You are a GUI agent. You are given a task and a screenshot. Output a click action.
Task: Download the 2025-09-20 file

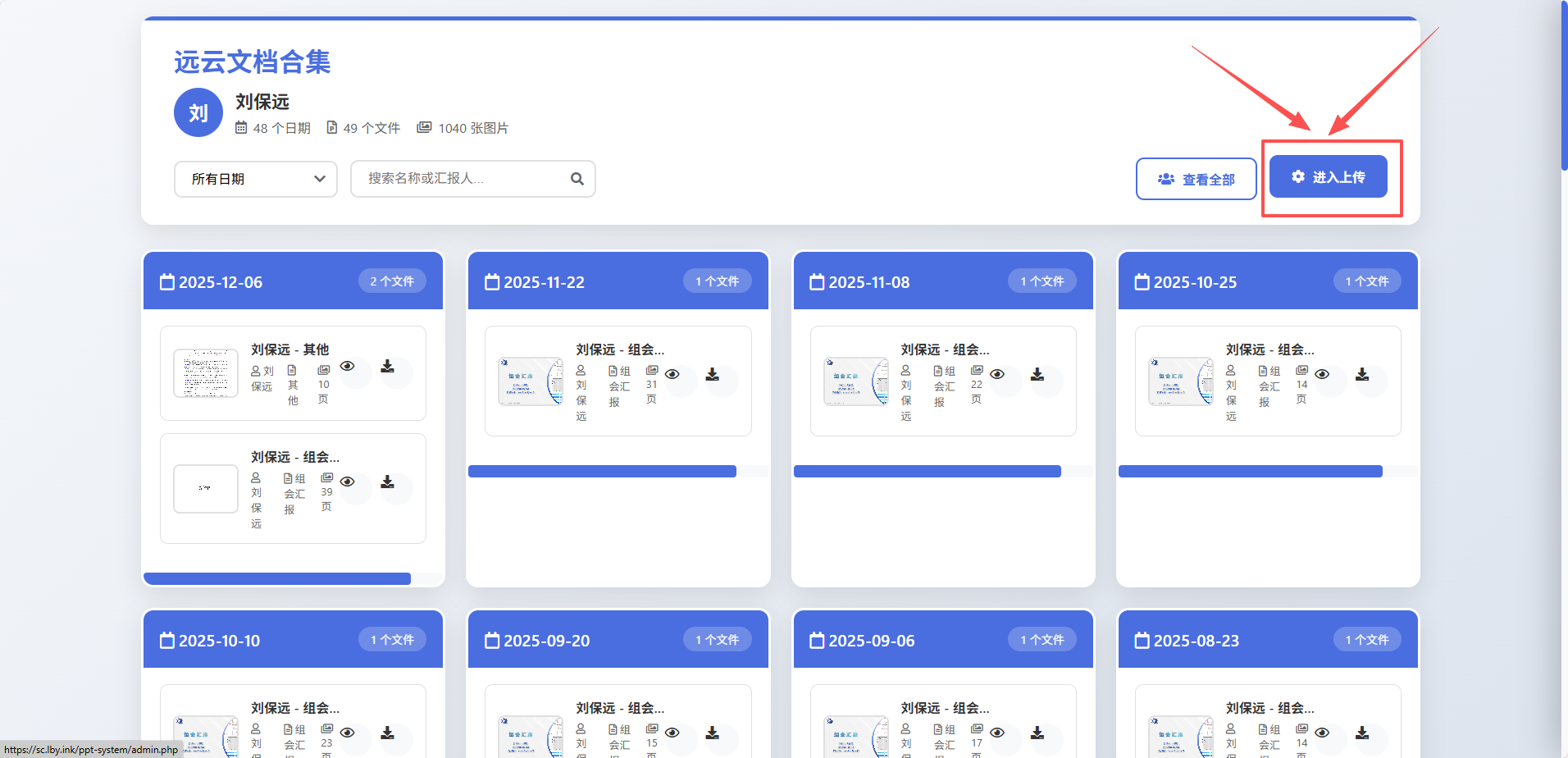pos(713,733)
